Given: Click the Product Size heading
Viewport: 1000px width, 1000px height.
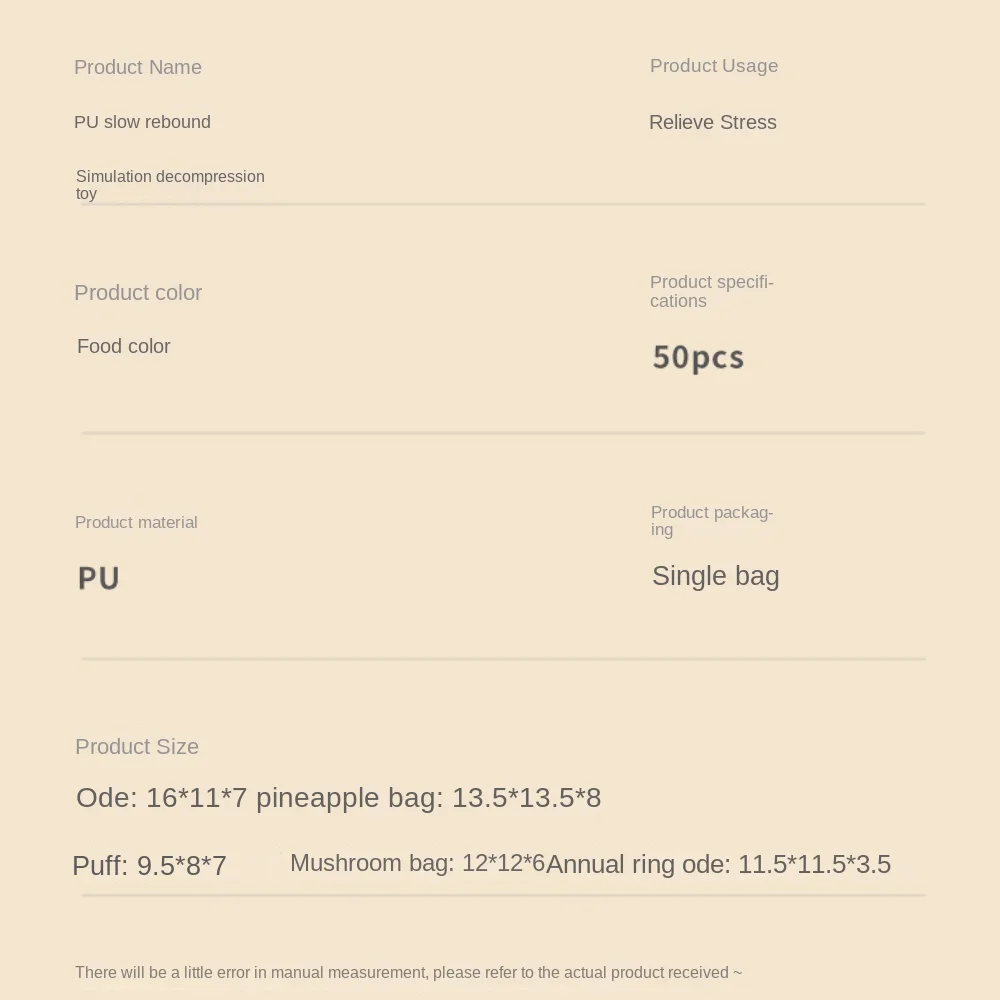Looking at the screenshot, I should (137, 747).
